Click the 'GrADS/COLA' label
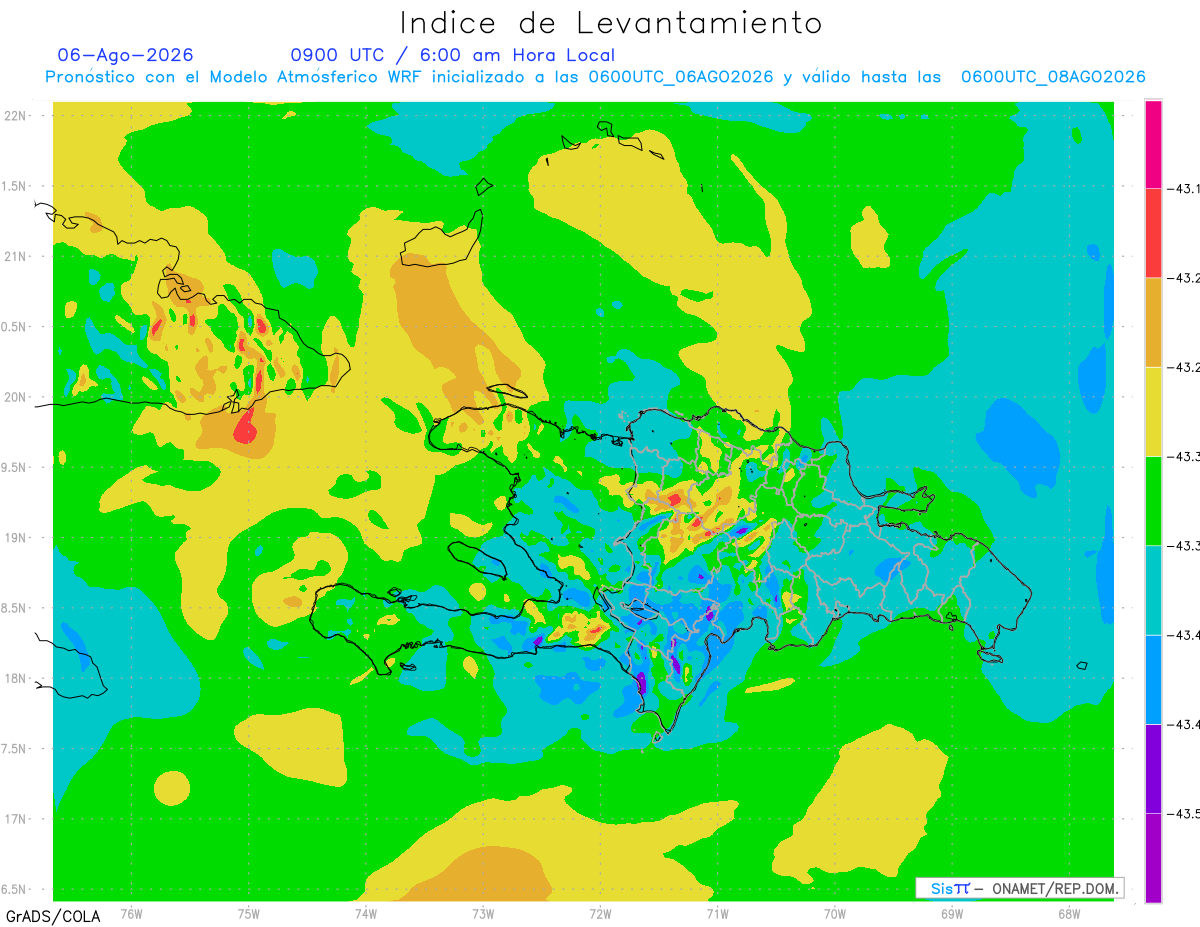The height and width of the screenshot is (927, 1200). [x=53, y=916]
